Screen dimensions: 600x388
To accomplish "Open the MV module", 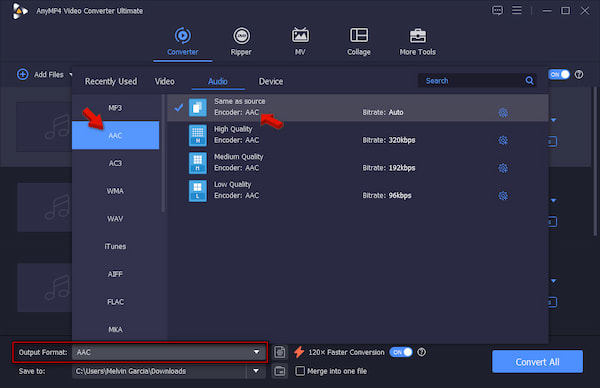I will [300, 41].
